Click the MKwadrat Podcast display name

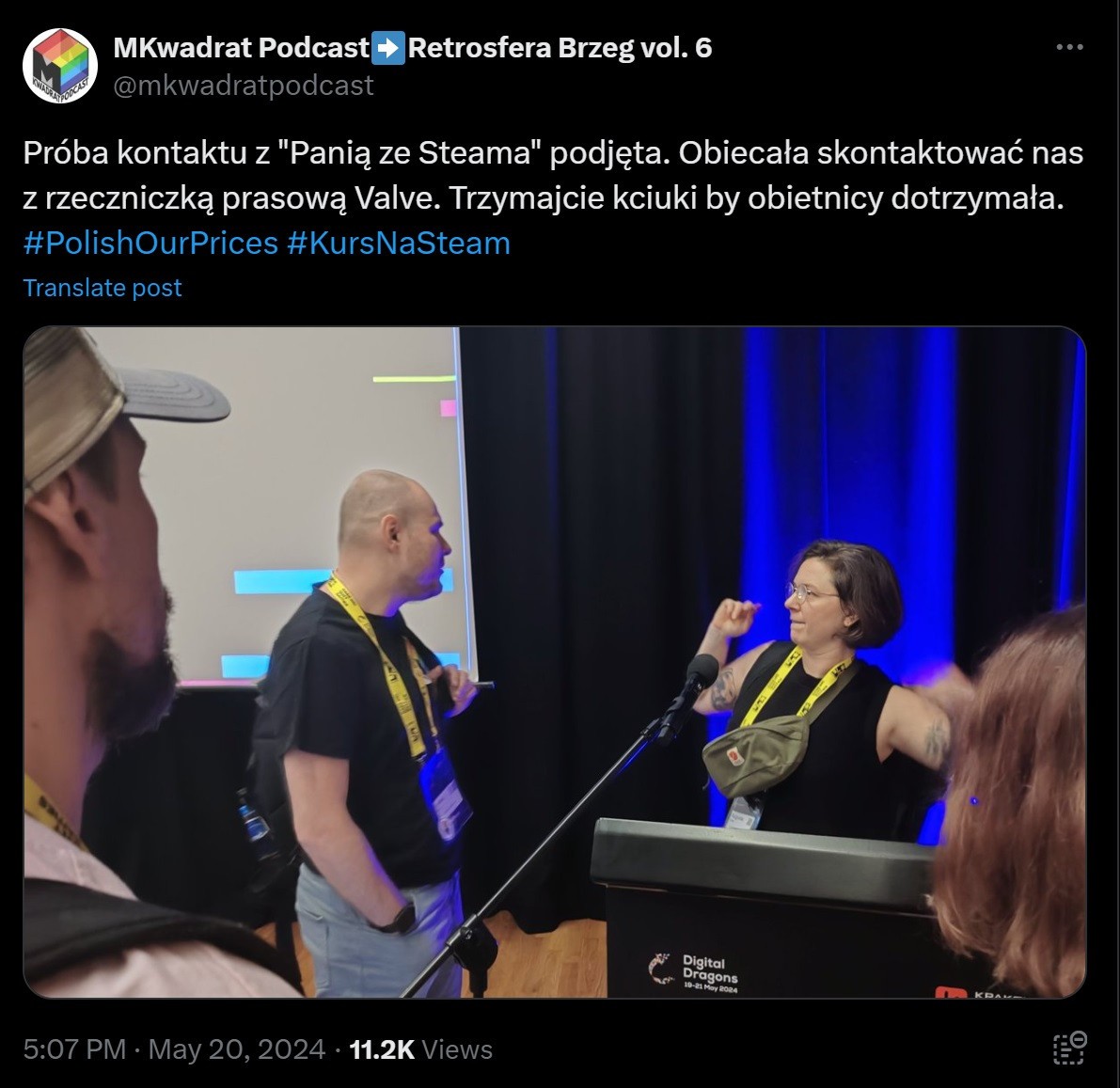(242, 48)
